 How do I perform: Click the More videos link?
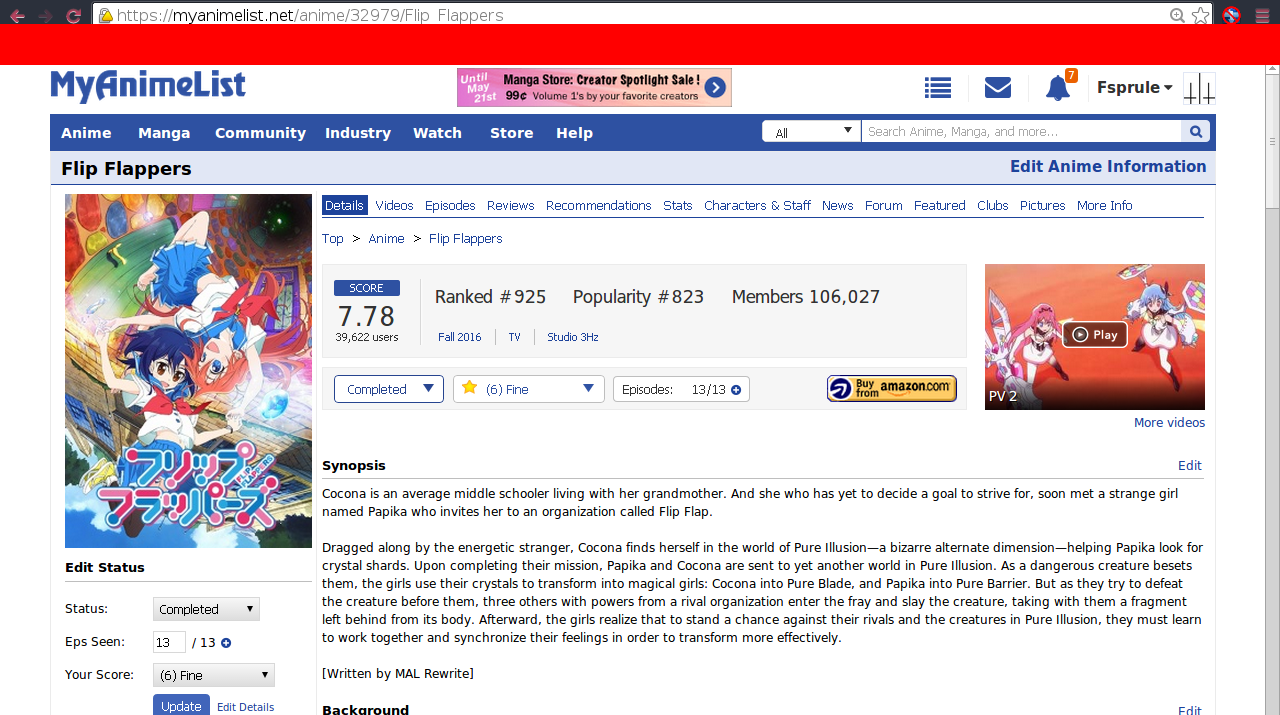point(1169,423)
